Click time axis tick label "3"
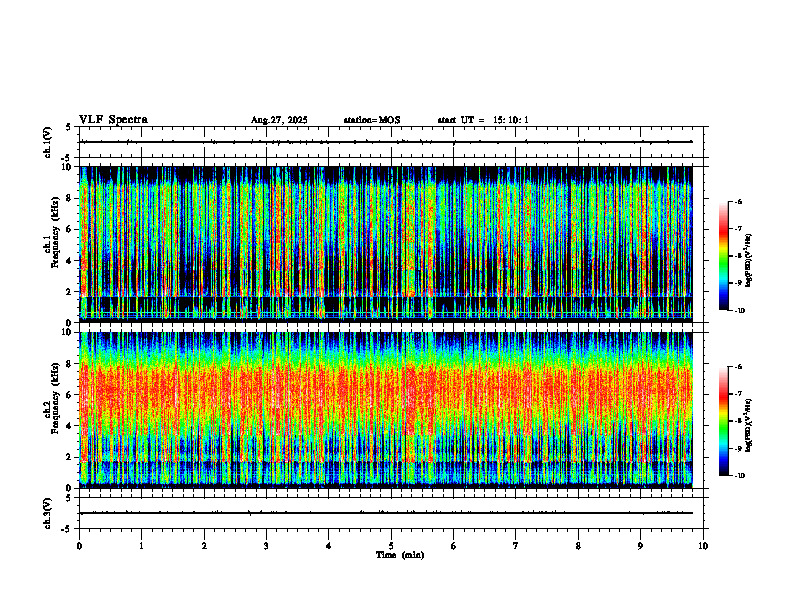This screenshot has width=792, height=612. pyautogui.click(x=266, y=545)
